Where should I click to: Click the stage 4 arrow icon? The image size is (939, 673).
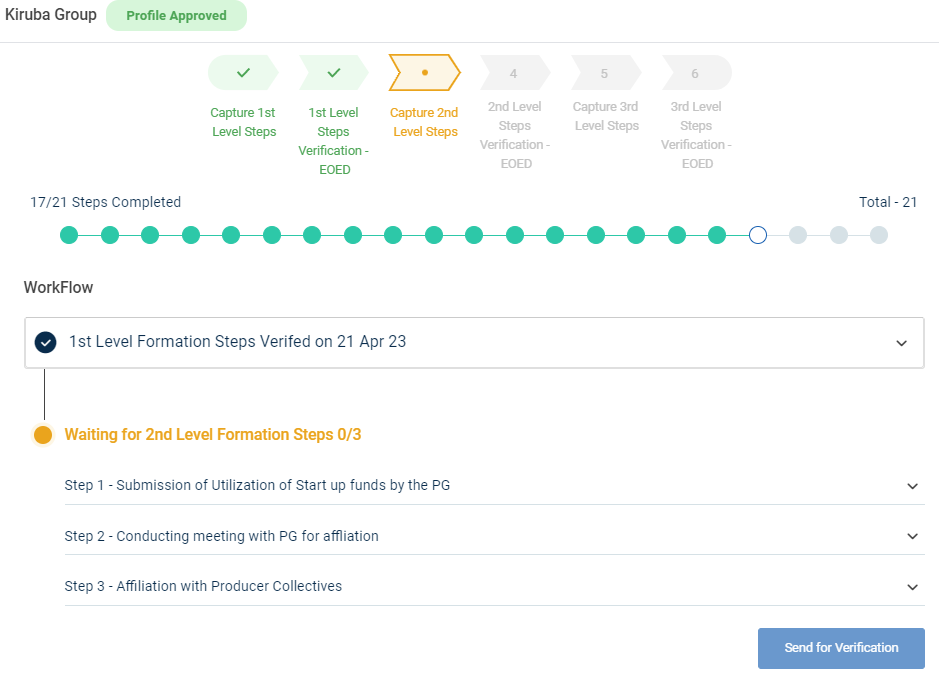point(514,73)
